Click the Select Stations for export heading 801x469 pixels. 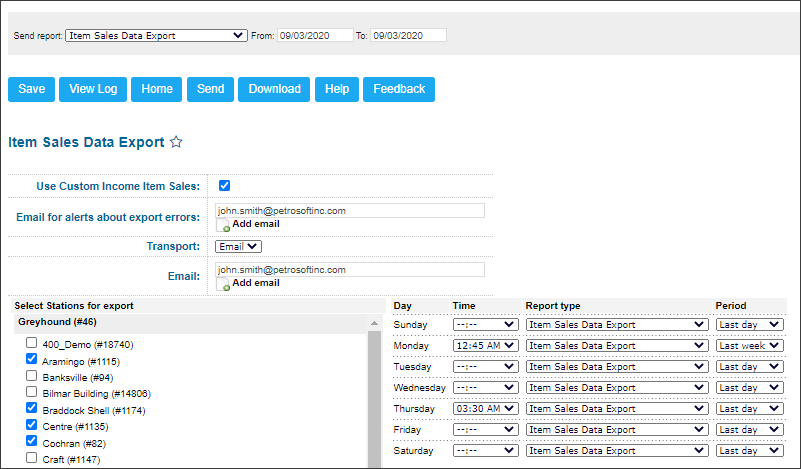(x=74, y=306)
